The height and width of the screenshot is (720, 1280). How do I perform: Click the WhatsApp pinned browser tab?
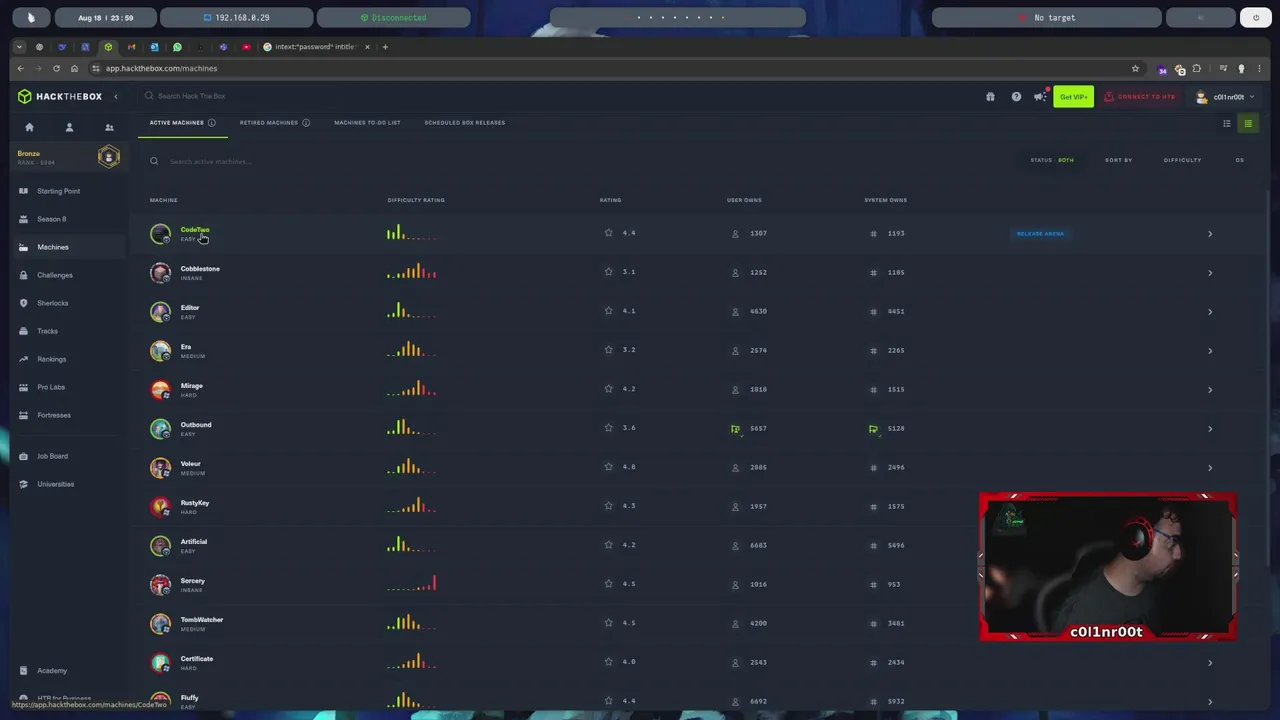pos(177,47)
